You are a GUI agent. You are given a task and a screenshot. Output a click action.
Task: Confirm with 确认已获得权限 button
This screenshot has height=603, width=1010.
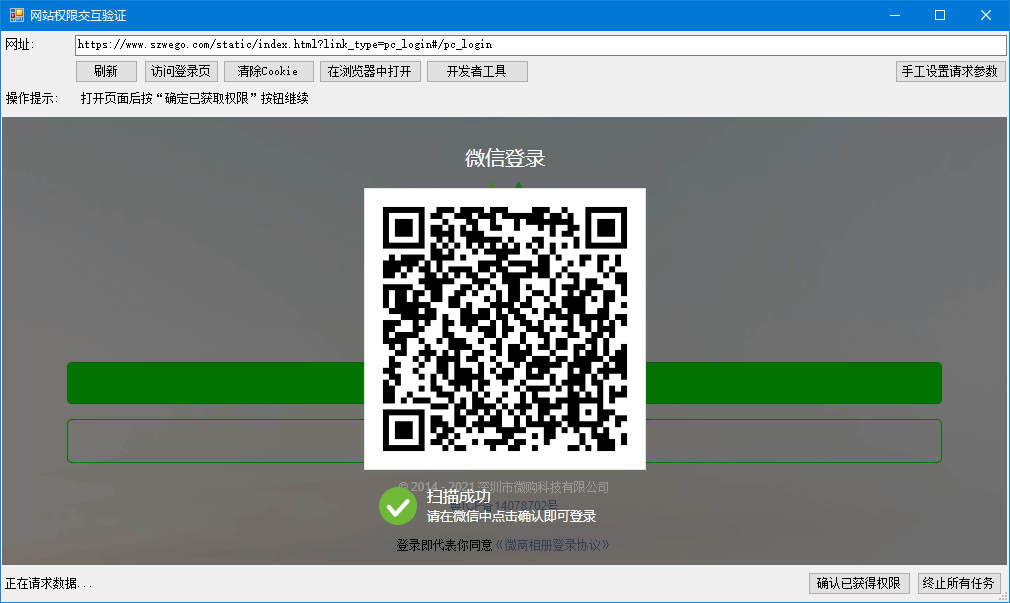[x=859, y=583]
